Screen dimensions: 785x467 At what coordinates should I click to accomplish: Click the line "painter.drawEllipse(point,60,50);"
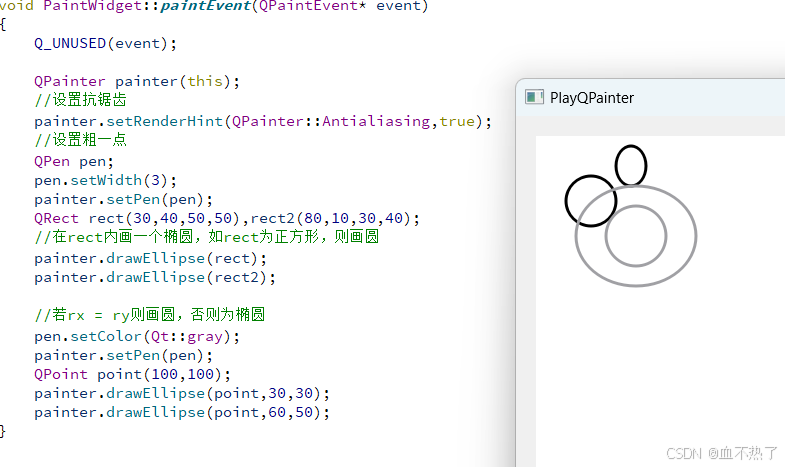[182, 412]
